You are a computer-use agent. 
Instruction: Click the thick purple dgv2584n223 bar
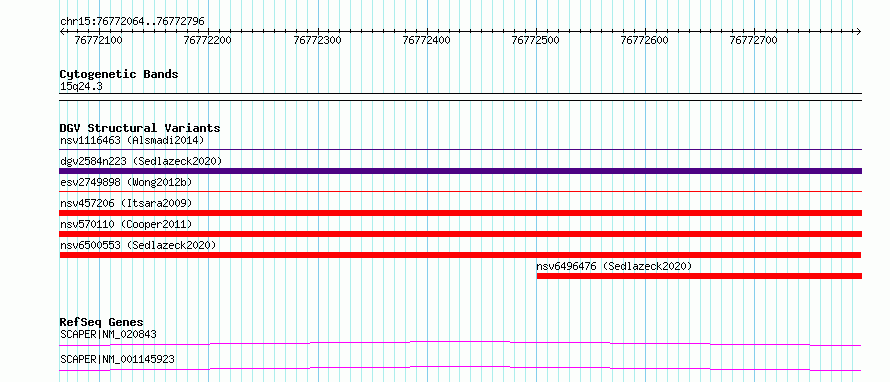coord(460,171)
